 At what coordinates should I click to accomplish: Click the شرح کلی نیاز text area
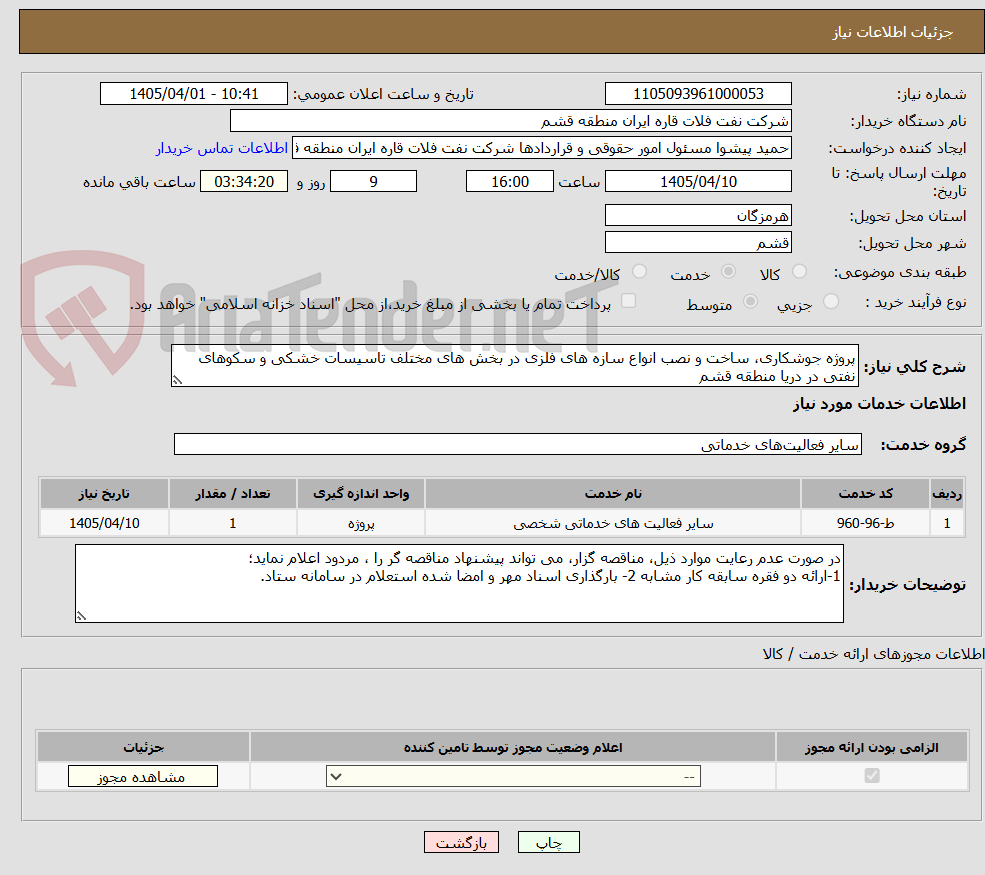514,366
